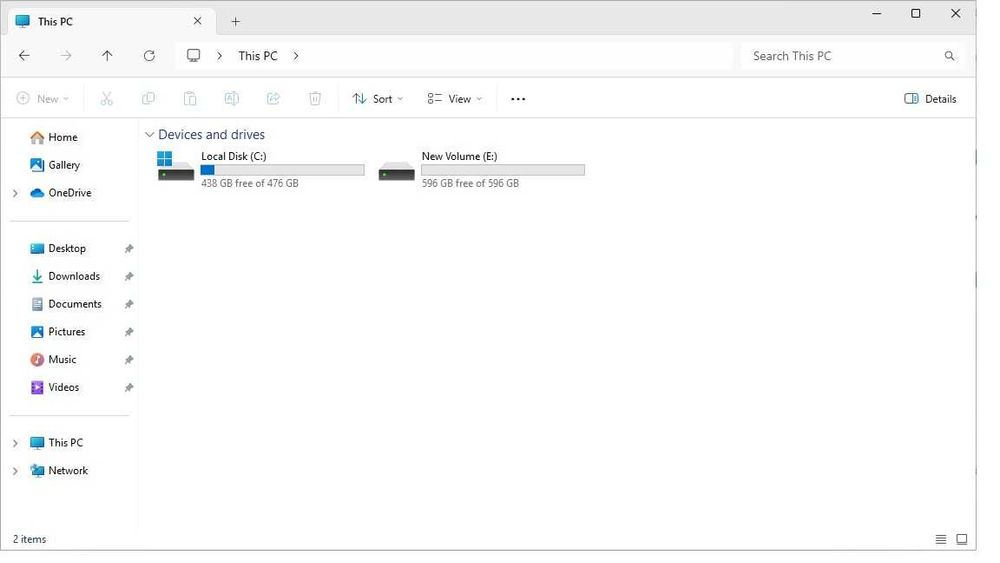Open the Sort dropdown menu
1000x563 pixels.
[x=378, y=99]
